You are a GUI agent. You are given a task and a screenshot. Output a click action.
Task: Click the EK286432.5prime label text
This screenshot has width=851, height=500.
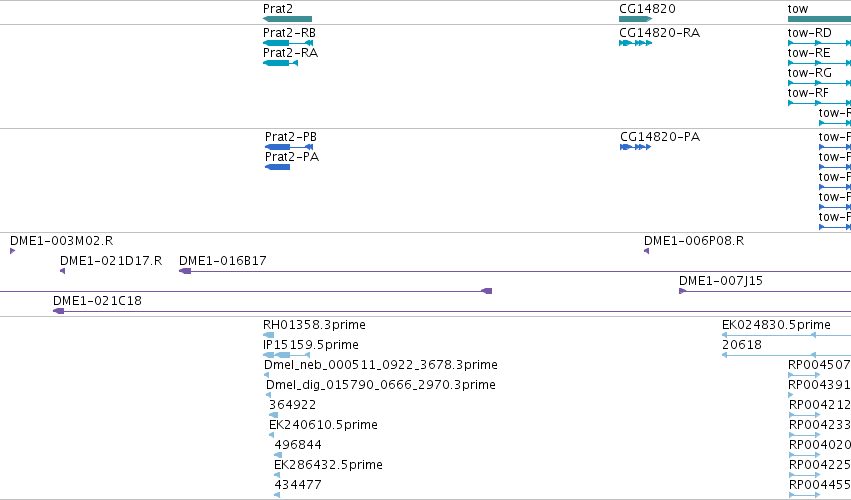click(x=328, y=465)
